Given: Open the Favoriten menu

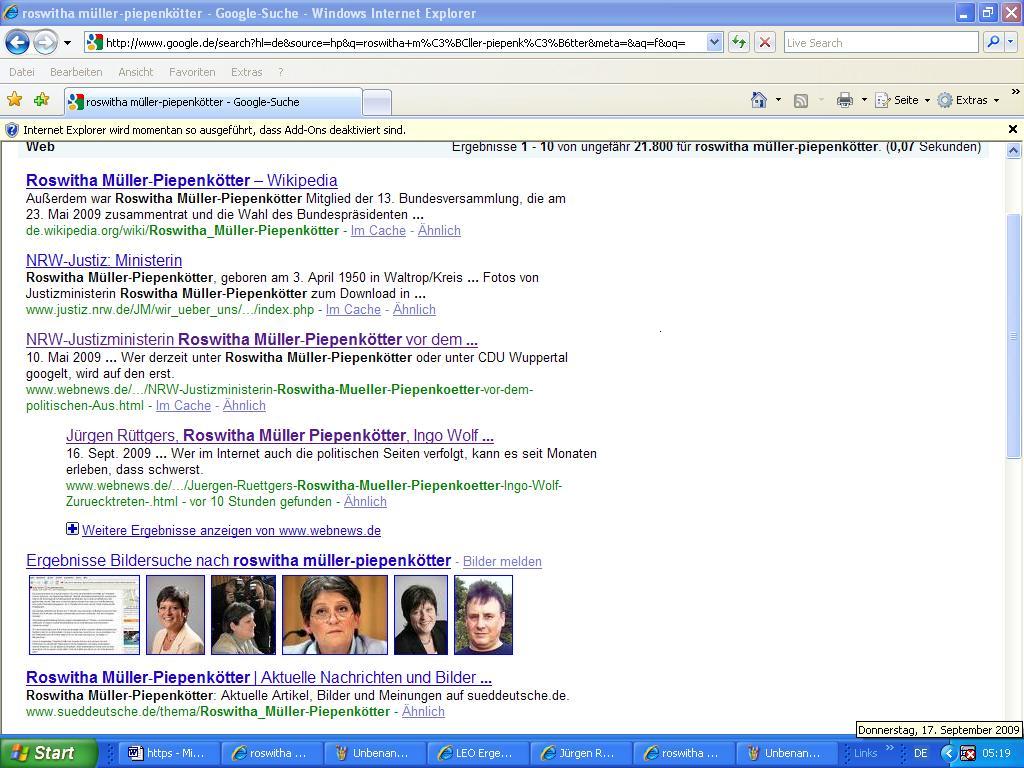Looking at the screenshot, I should (192, 72).
